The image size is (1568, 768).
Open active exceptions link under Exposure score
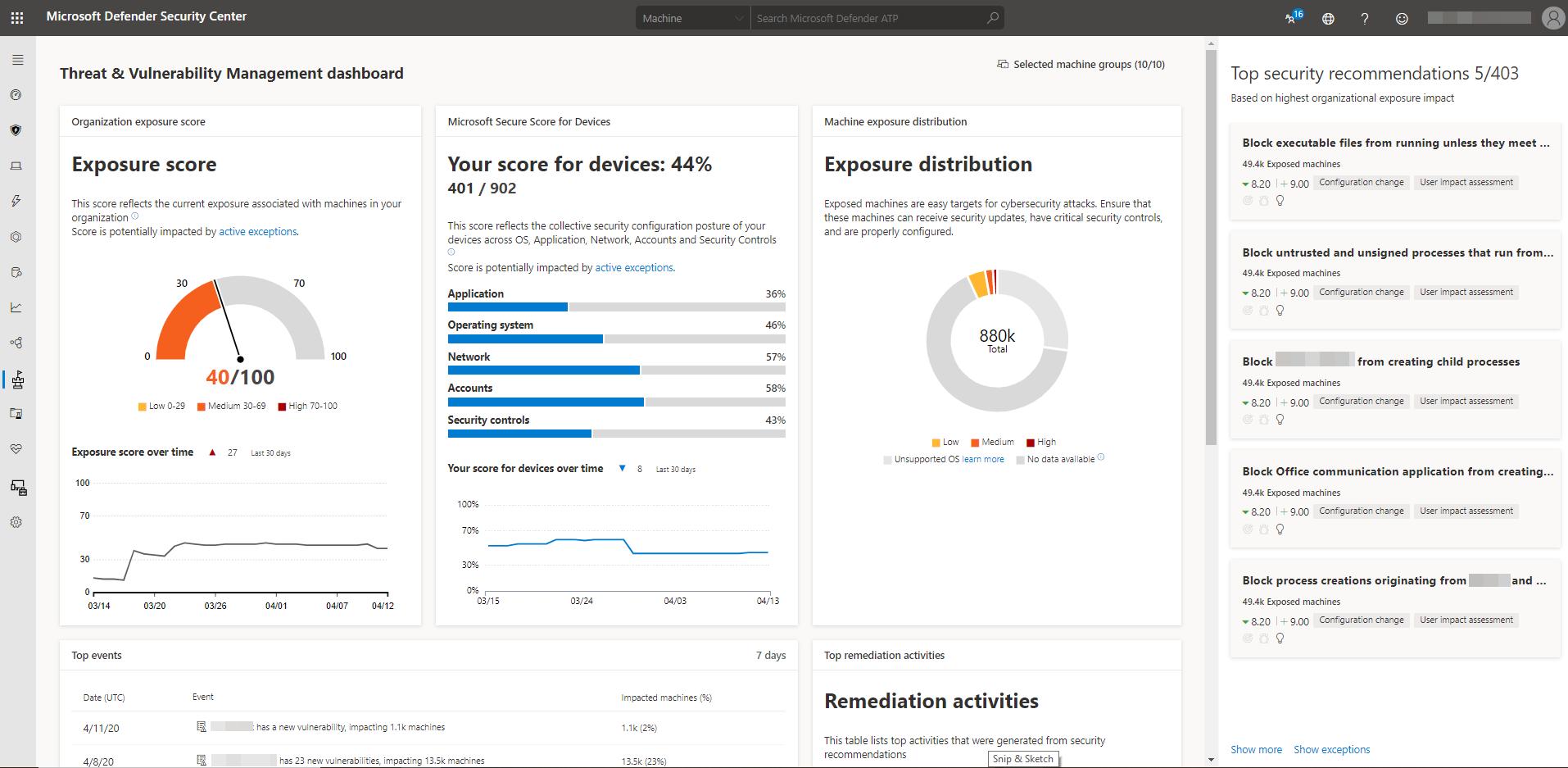coord(257,232)
